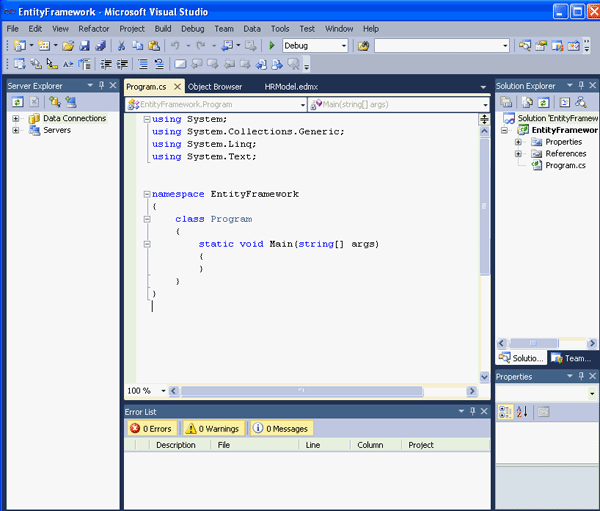Toggle the 0 Messages filter
The width and height of the screenshot is (600, 511).
pyautogui.click(x=281, y=428)
